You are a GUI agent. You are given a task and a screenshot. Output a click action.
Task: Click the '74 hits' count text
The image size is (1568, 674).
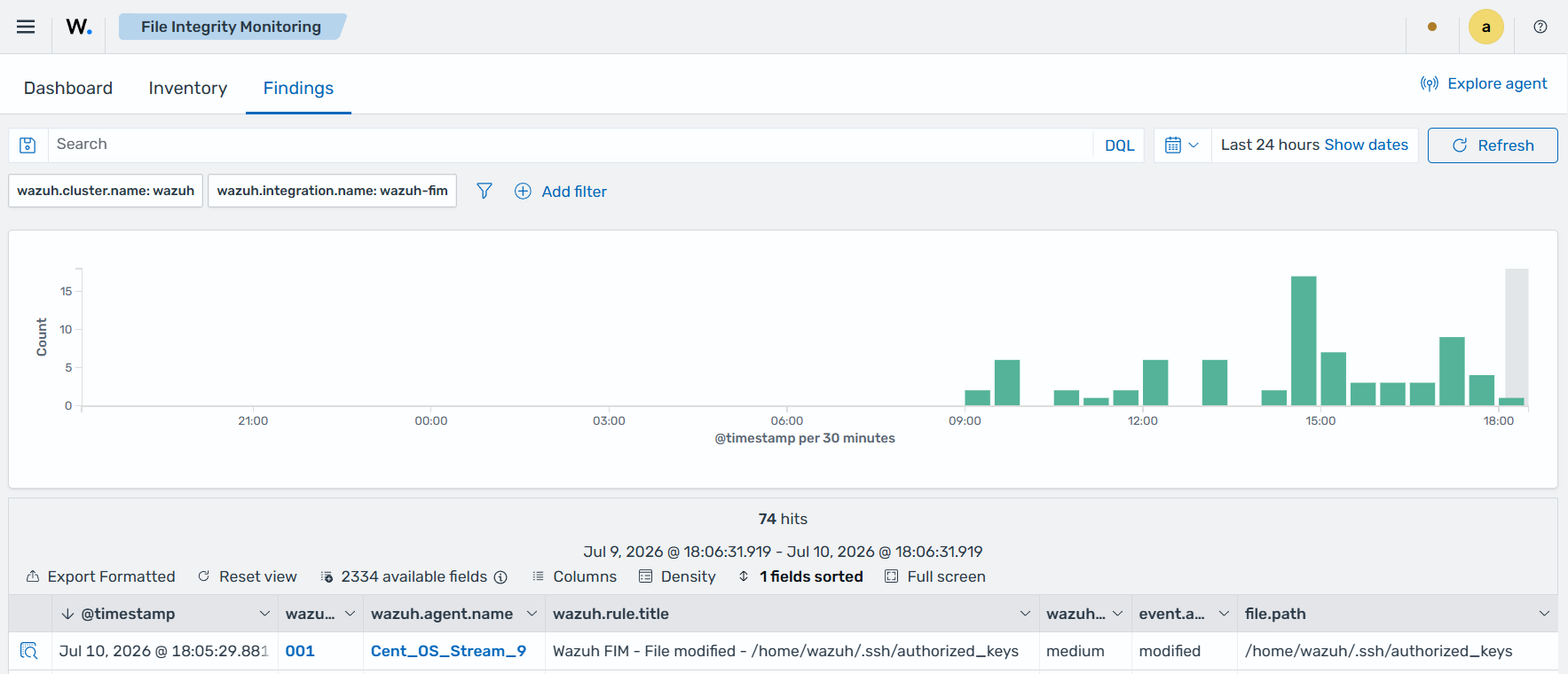783,519
